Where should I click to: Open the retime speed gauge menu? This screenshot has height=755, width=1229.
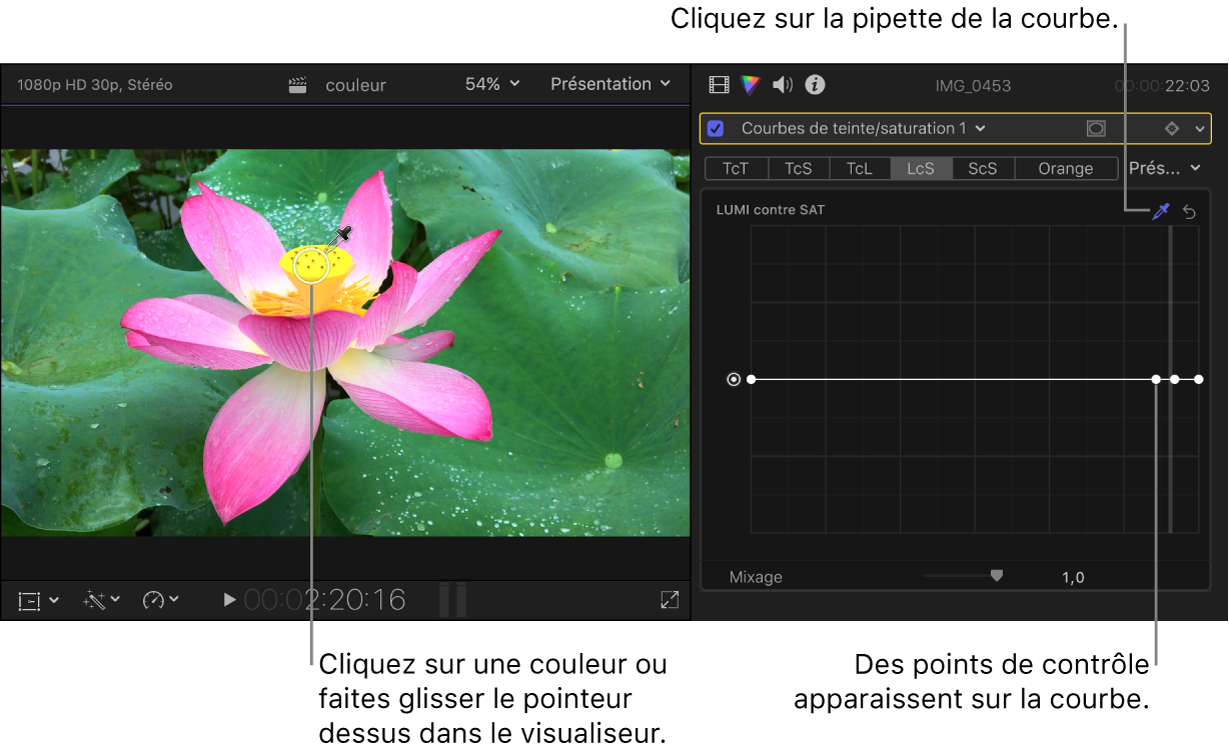pyautogui.click(x=160, y=600)
